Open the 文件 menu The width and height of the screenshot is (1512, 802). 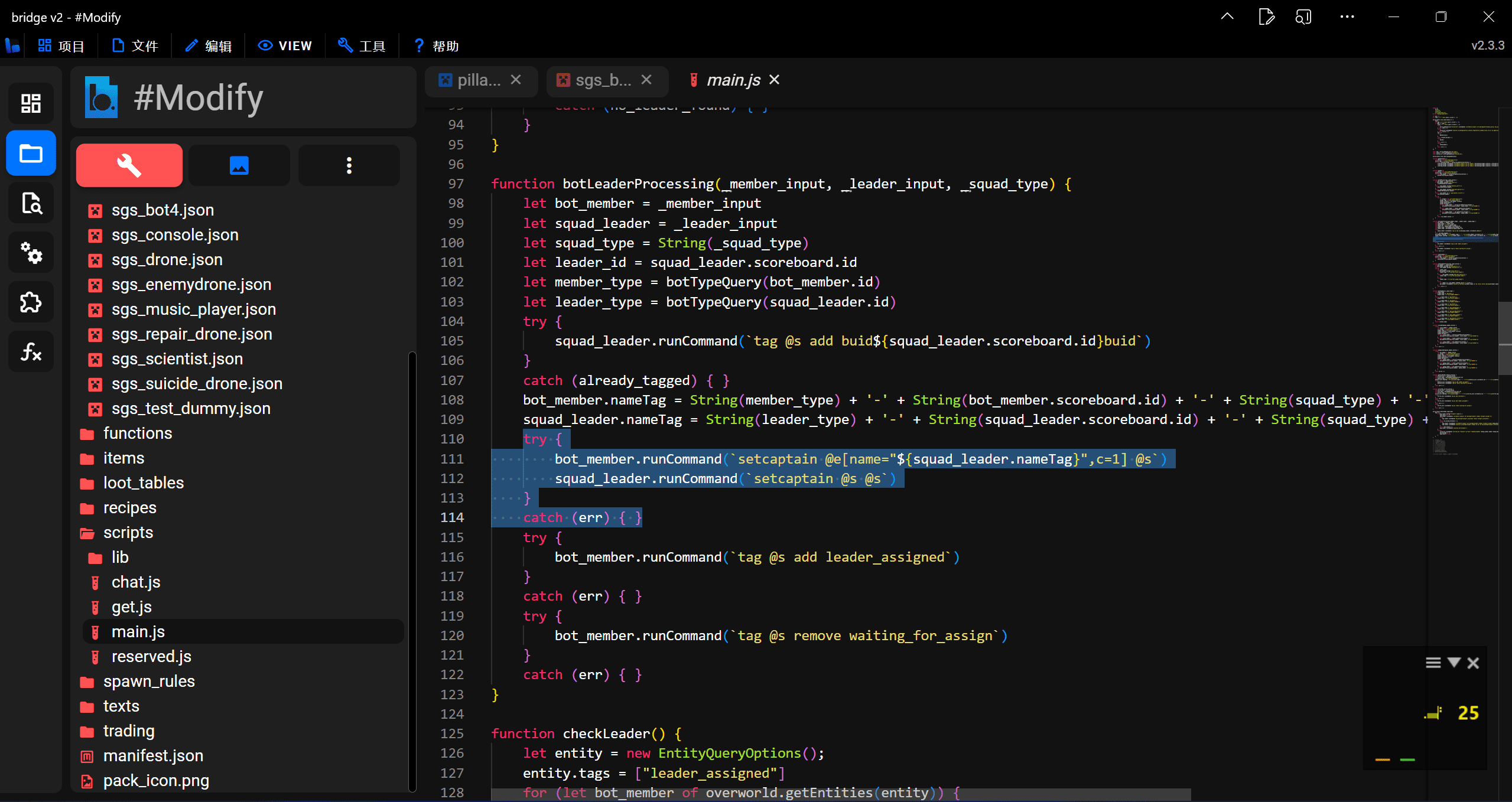(x=135, y=45)
